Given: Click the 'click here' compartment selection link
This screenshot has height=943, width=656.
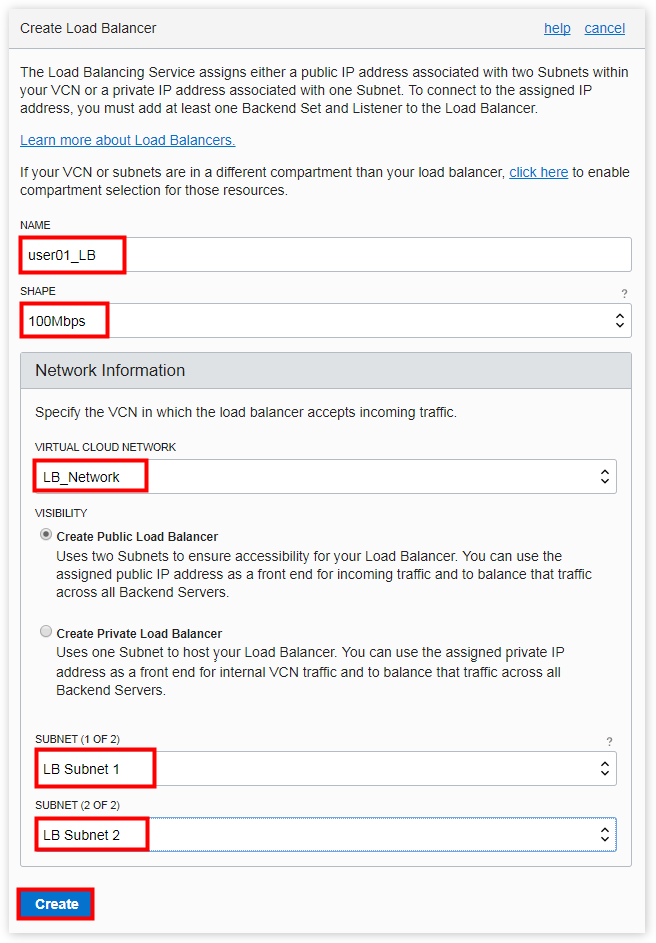Looking at the screenshot, I should click(538, 172).
